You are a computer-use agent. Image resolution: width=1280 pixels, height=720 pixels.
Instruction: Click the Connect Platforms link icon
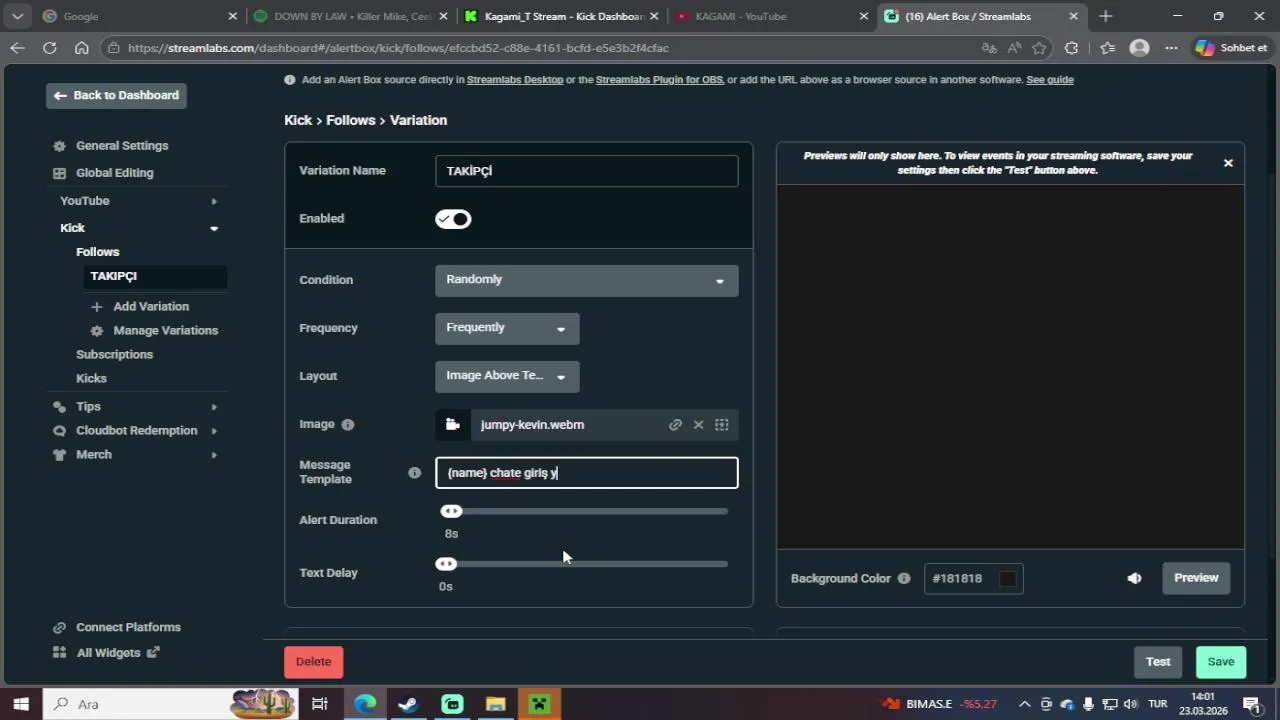click(59, 628)
